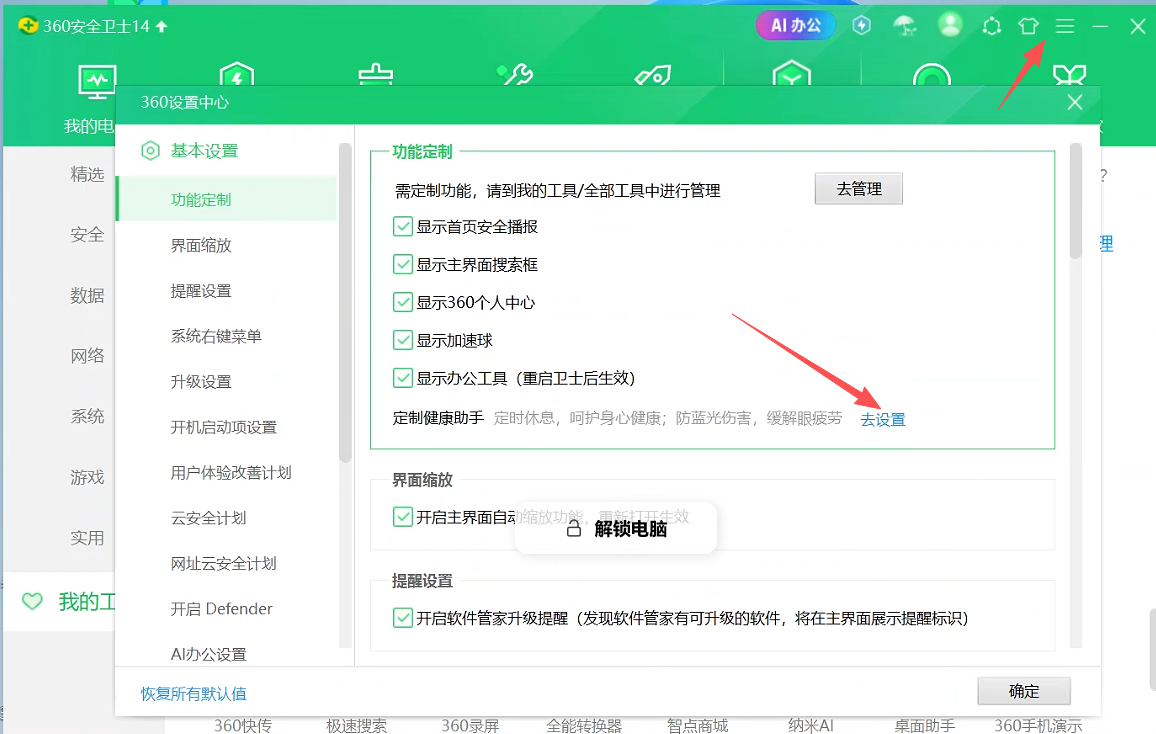Click the T-shirt skin change icon
1156x734 pixels.
1028,27
